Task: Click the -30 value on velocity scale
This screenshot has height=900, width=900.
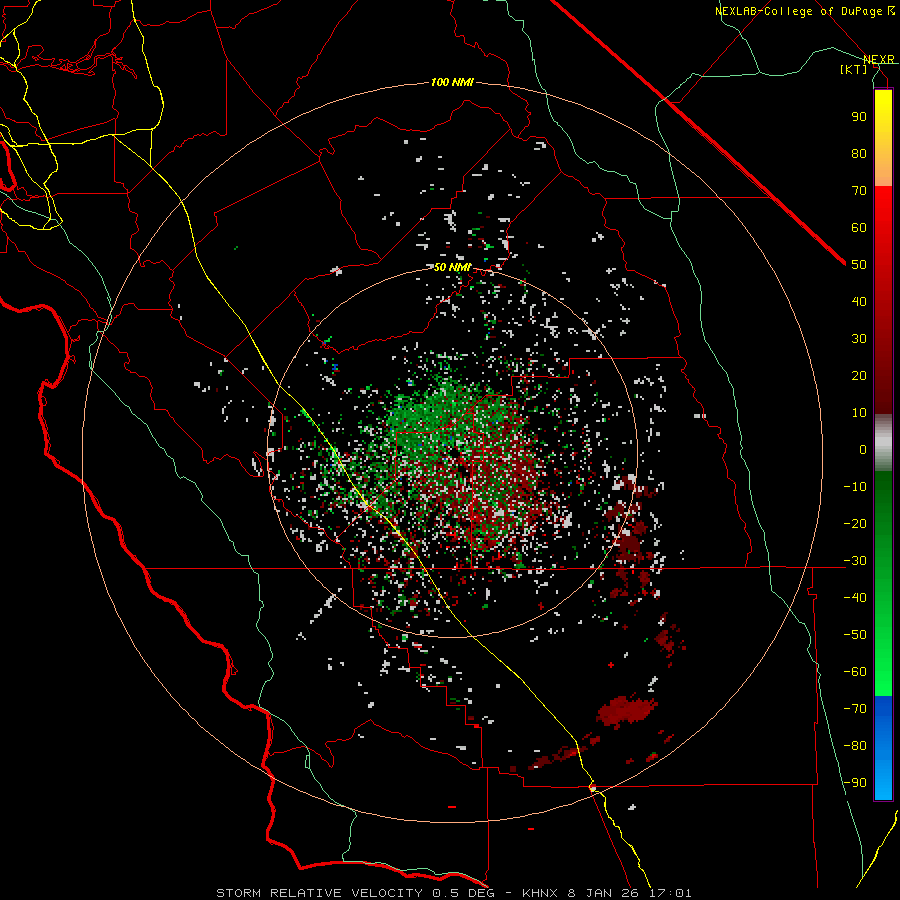Action: tap(855, 561)
